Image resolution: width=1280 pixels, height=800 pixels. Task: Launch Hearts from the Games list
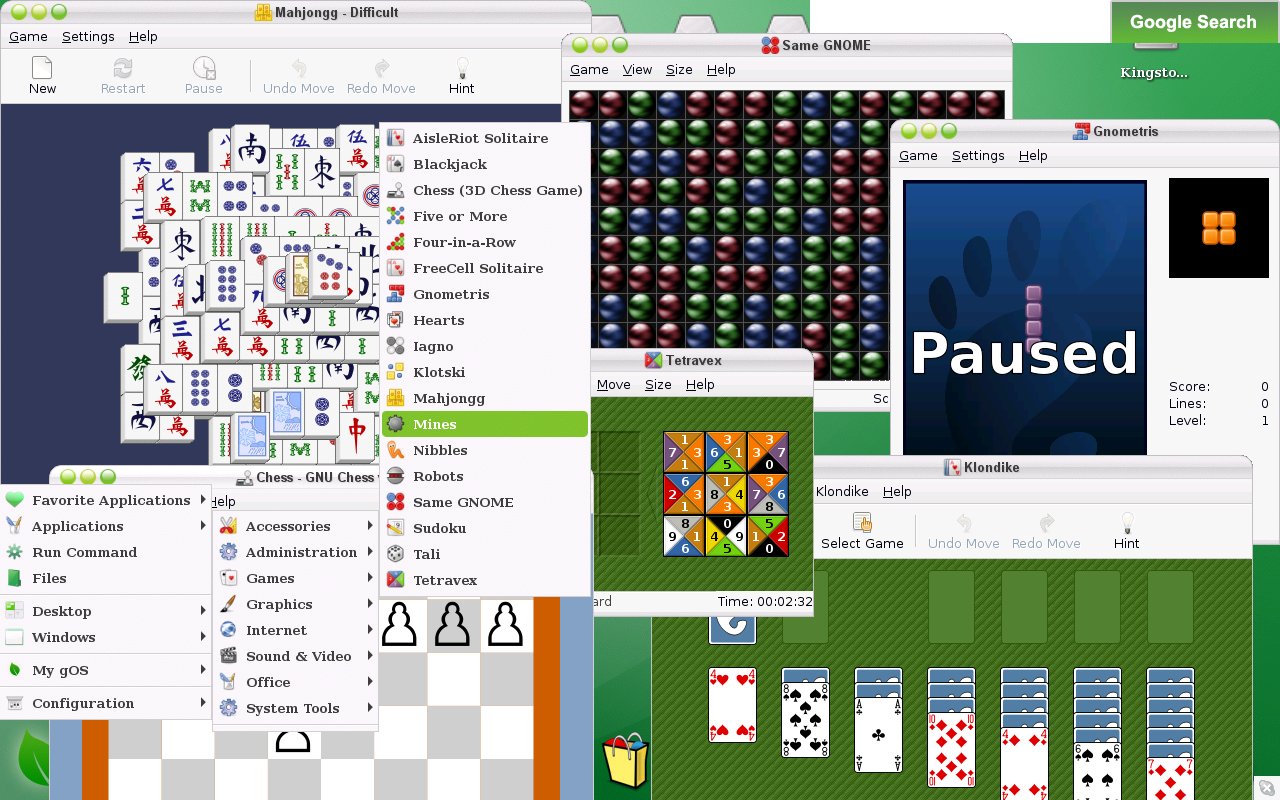(486, 320)
